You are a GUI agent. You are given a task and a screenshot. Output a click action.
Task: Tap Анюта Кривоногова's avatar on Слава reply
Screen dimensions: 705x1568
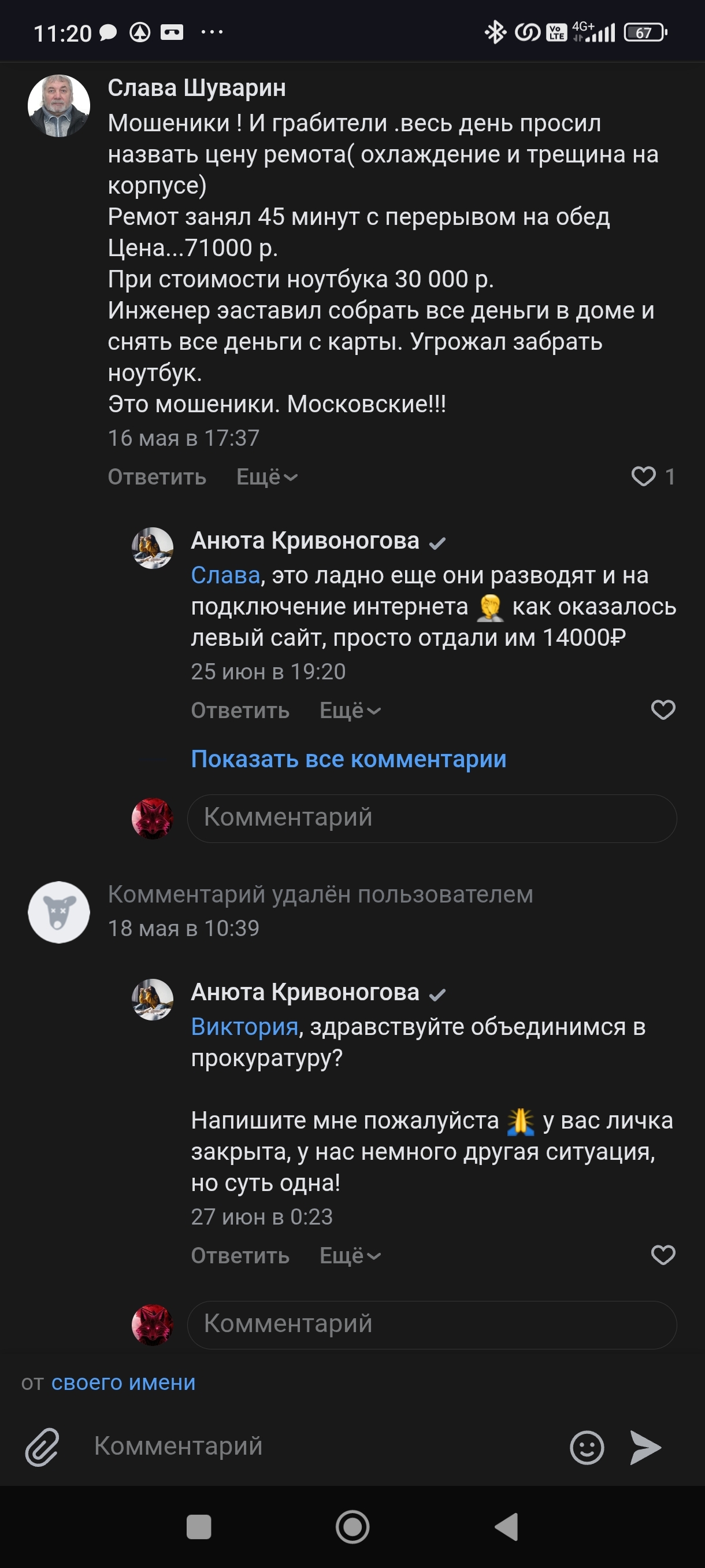coord(152,548)
